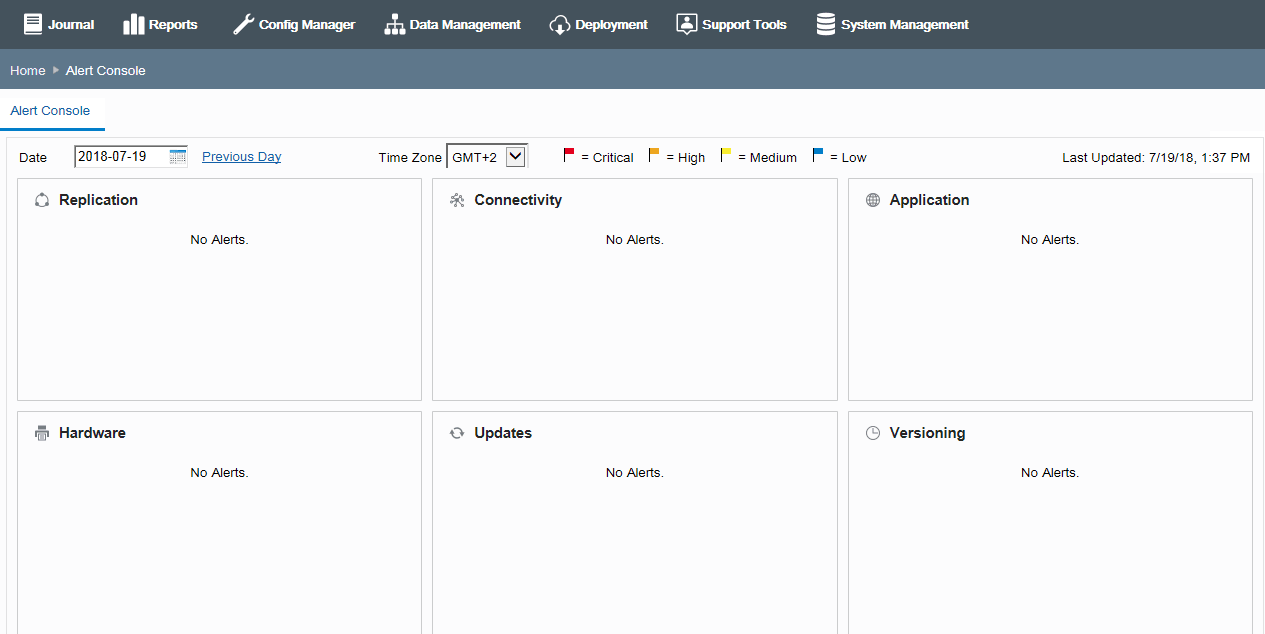
Task: Open the calendar date picker icon
Action: click(x=178, y=156)
